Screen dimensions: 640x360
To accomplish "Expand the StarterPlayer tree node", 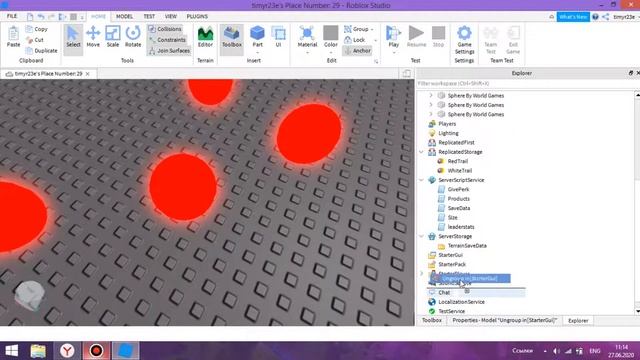I will point(422,273).
